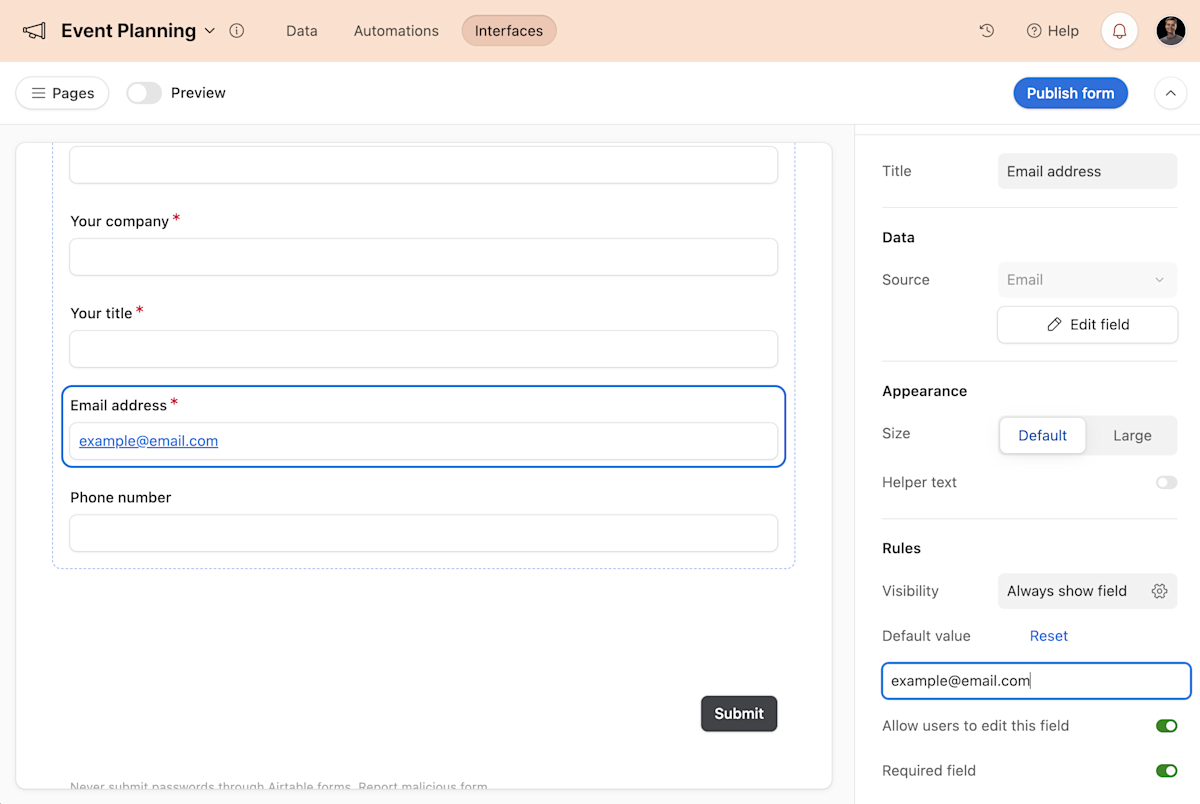
Task: Click the Publish form button
Action: (1070, 92)
